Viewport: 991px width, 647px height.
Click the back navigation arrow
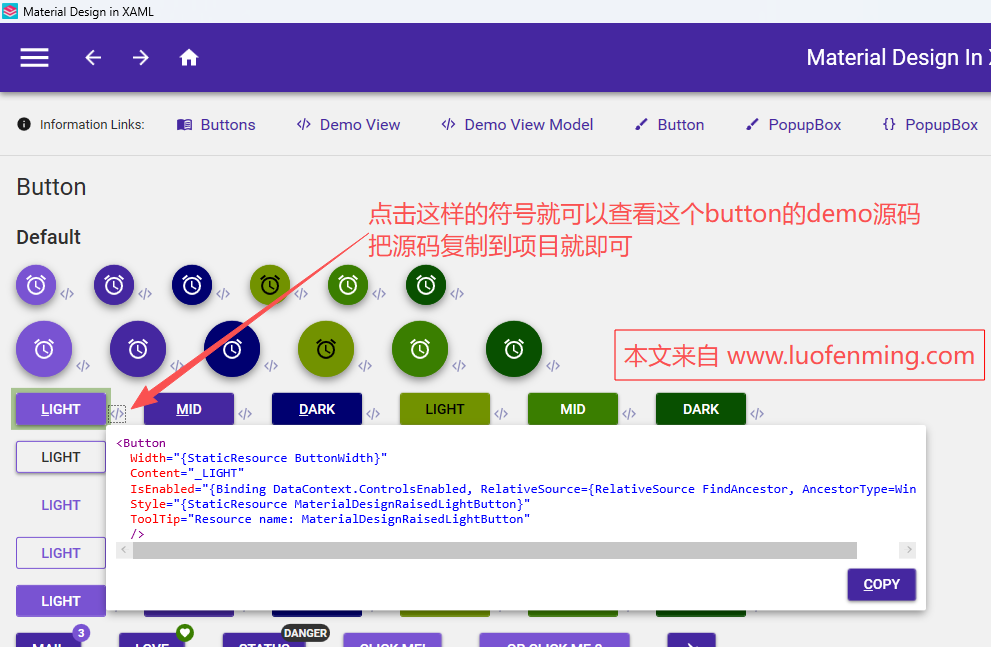coord(92,57)
